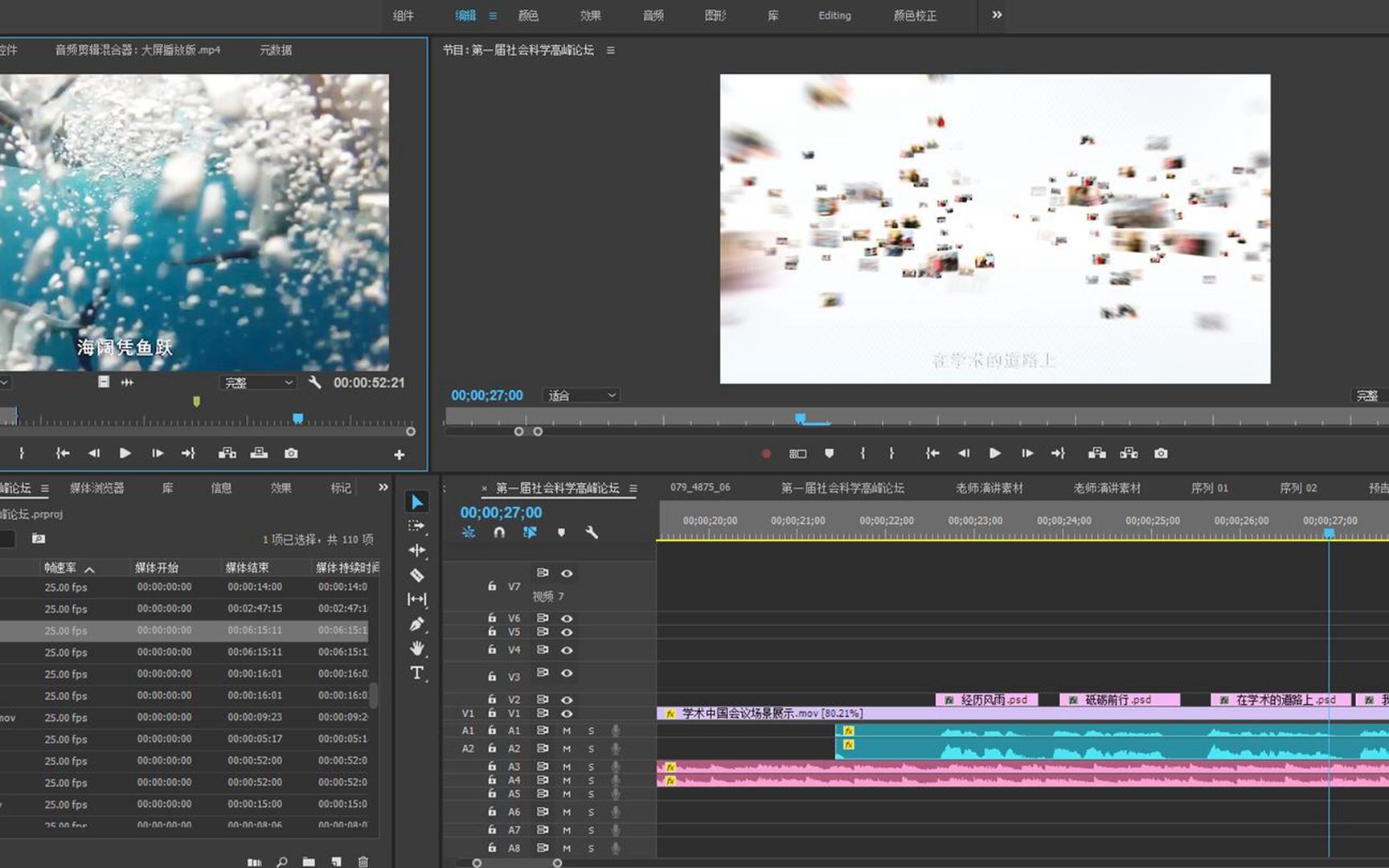Open timeline display settings wrench
The height and width of the screenshot is (868, 1389).
[592, 533]
